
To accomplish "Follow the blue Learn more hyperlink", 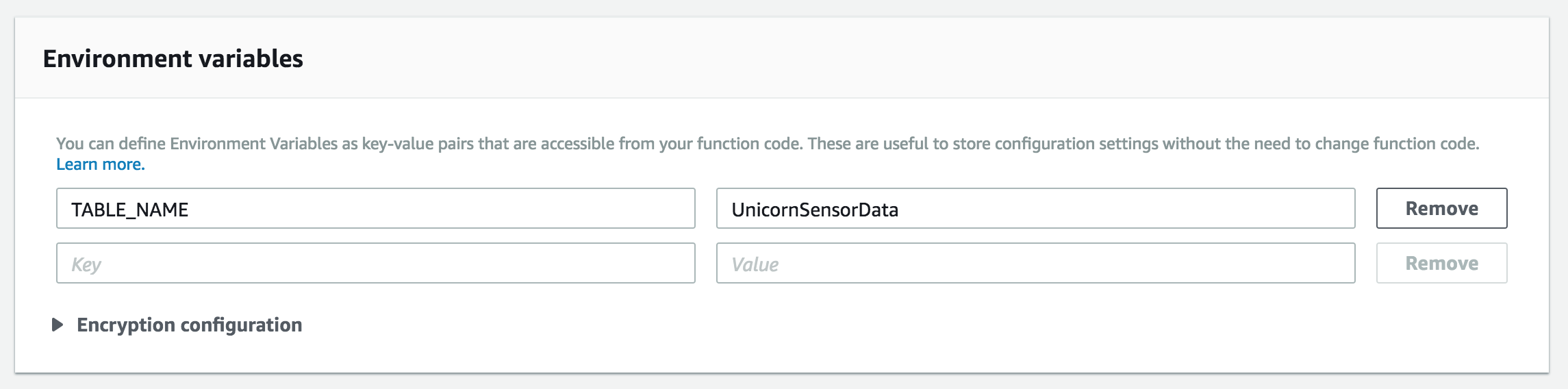I will tap(101, 164).
